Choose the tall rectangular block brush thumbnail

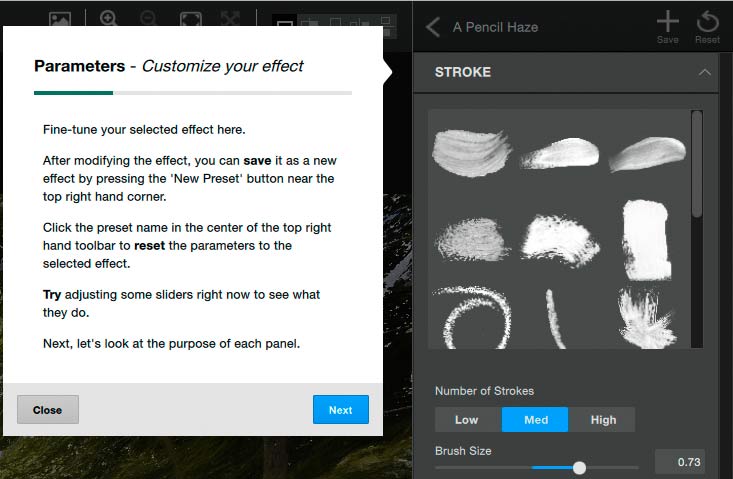tap(647, 240)
